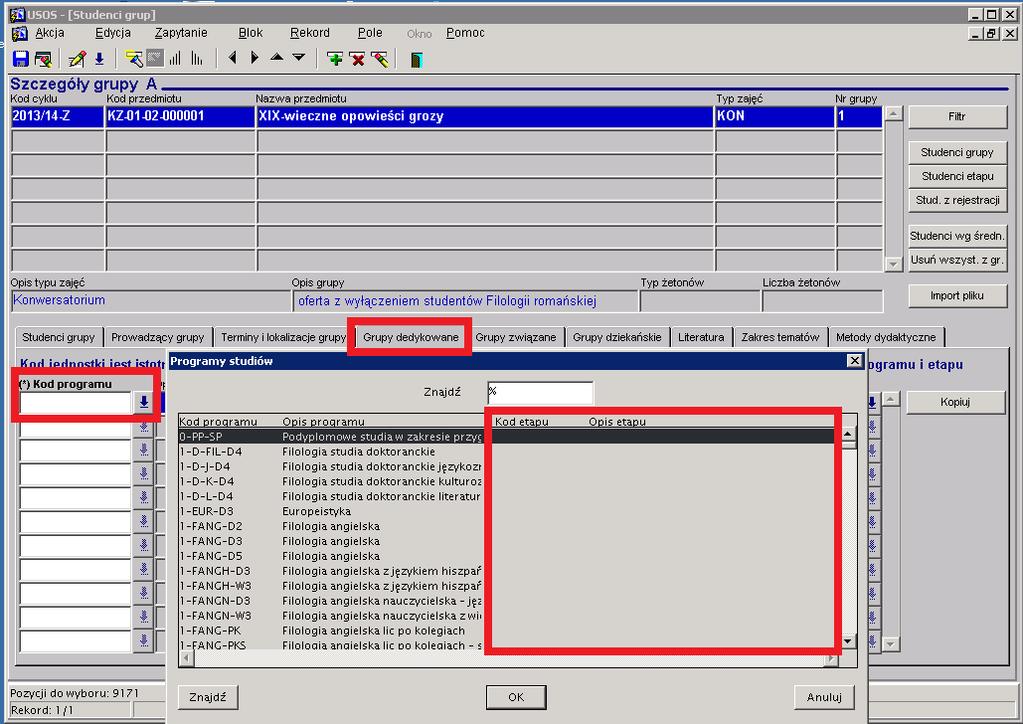Confirm selection with the OK button

pos(516,697)
